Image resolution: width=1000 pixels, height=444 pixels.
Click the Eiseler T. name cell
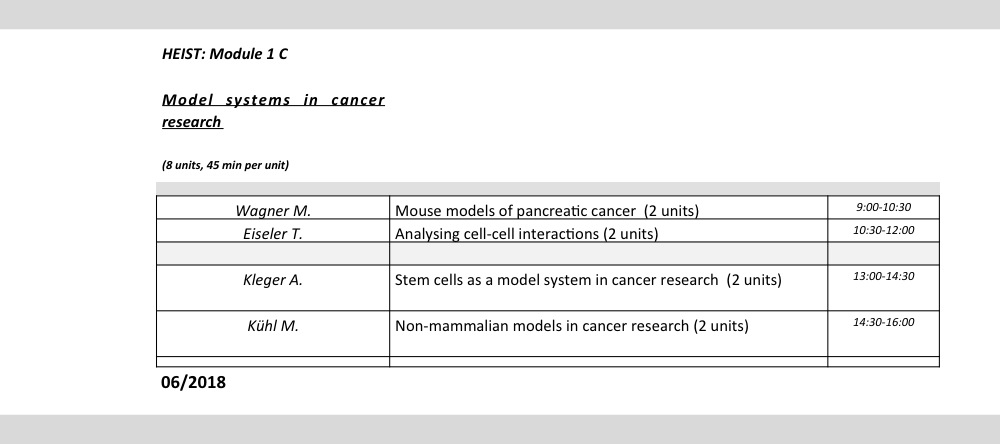(x=273, y=231)
